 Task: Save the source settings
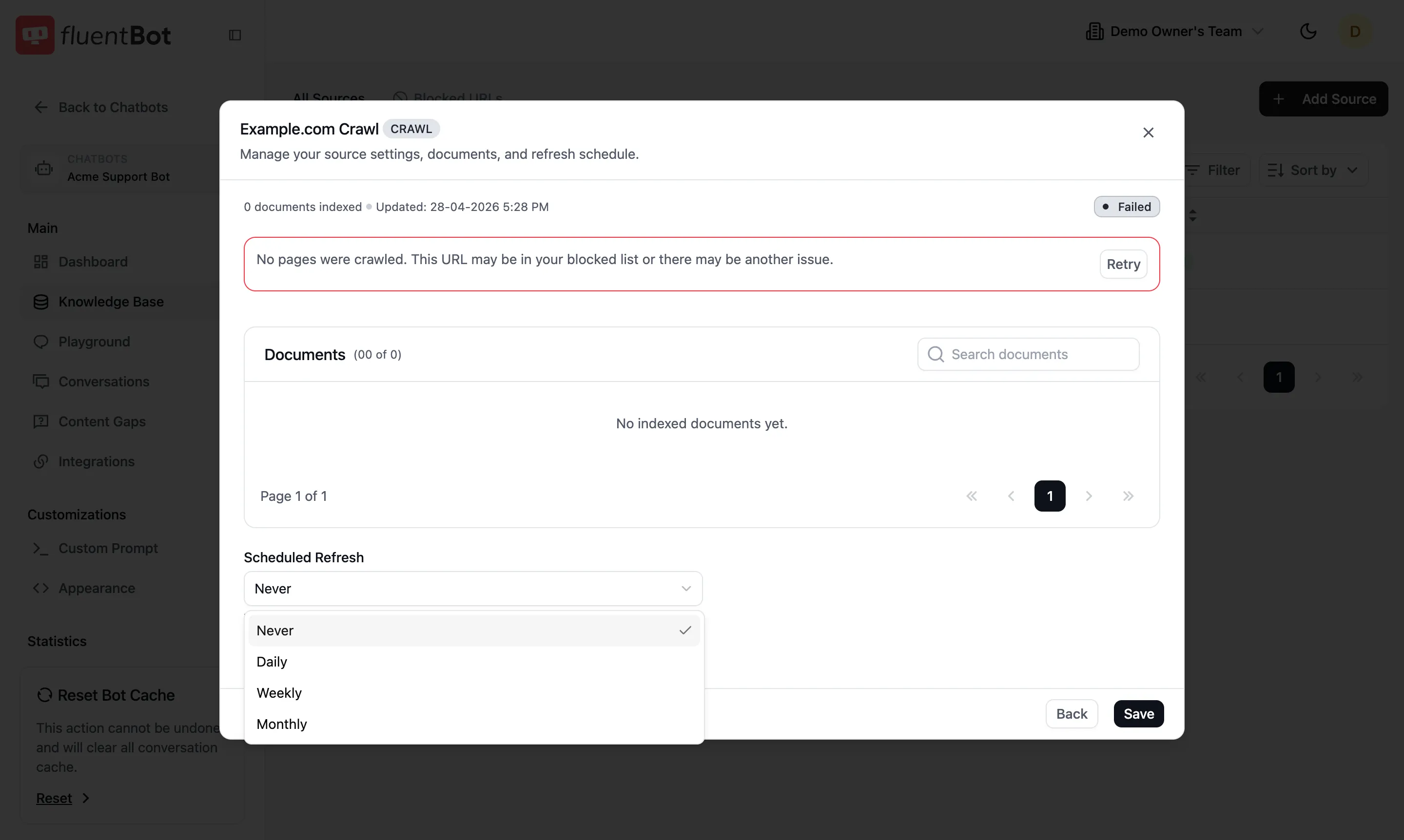[x=1138, y=714]
